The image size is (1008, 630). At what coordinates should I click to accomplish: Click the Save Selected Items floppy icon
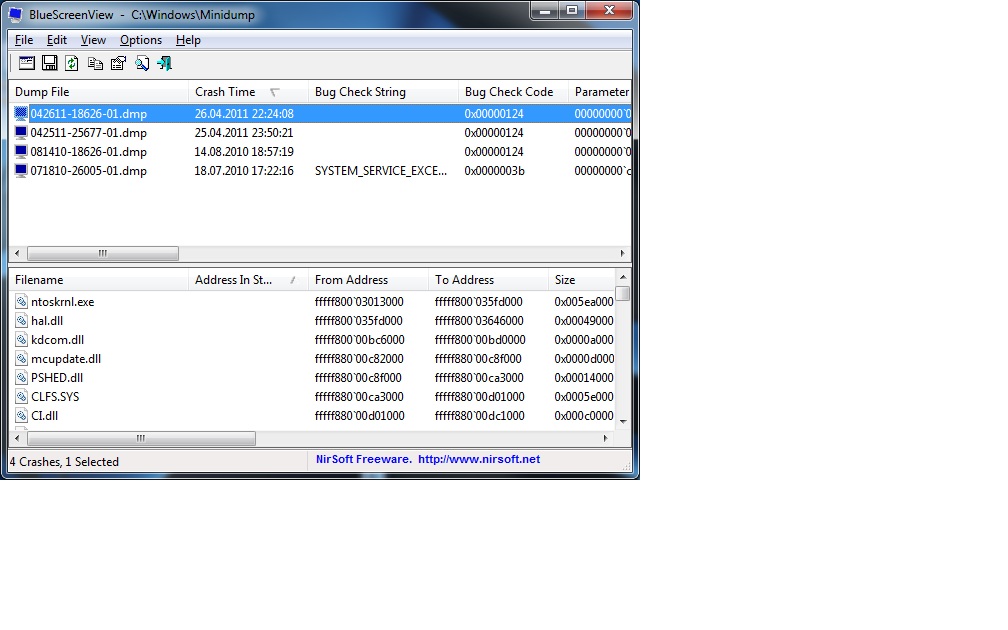50,63
